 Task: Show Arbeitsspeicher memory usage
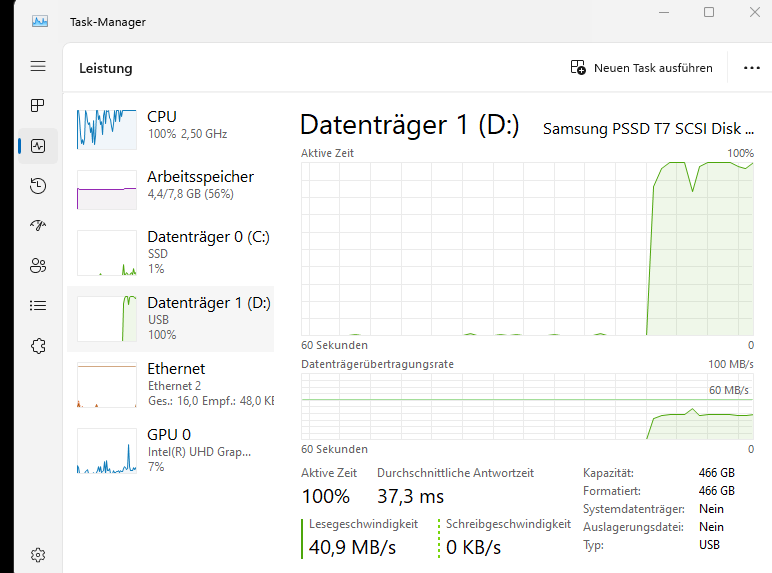pyautogui.click(x=170, y=185)
